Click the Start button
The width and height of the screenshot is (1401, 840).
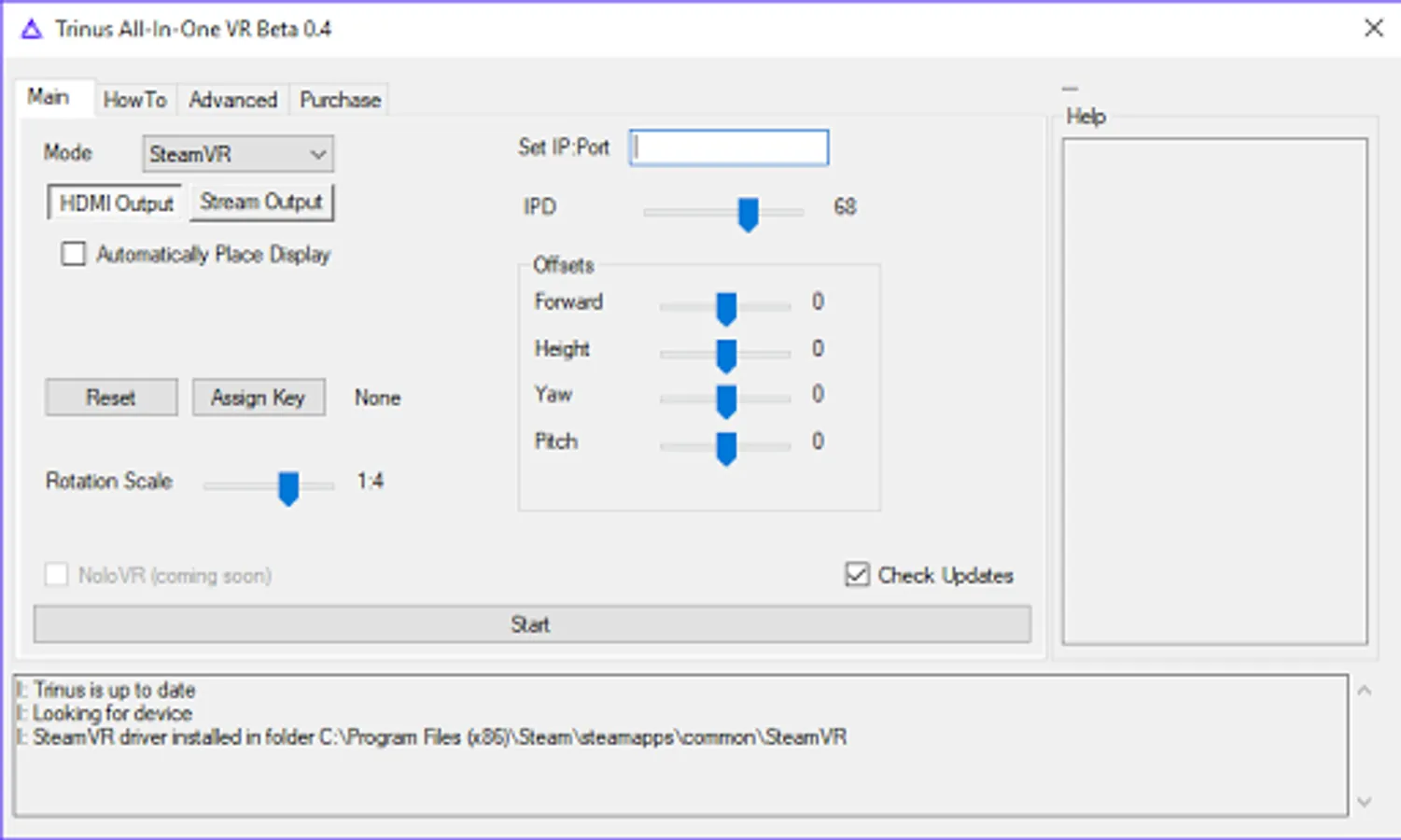click(532, 624)
